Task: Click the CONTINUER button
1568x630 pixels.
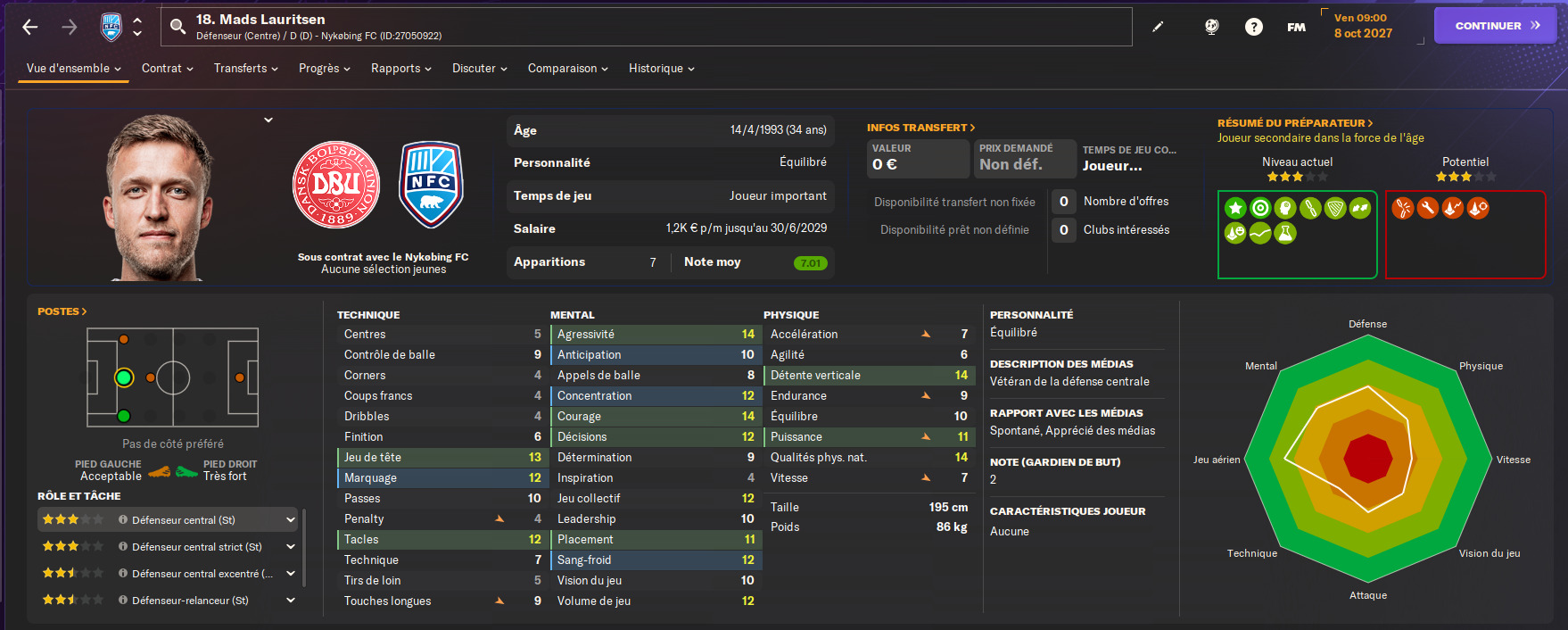Action: pyautogui.click(x=1496, y=26)
